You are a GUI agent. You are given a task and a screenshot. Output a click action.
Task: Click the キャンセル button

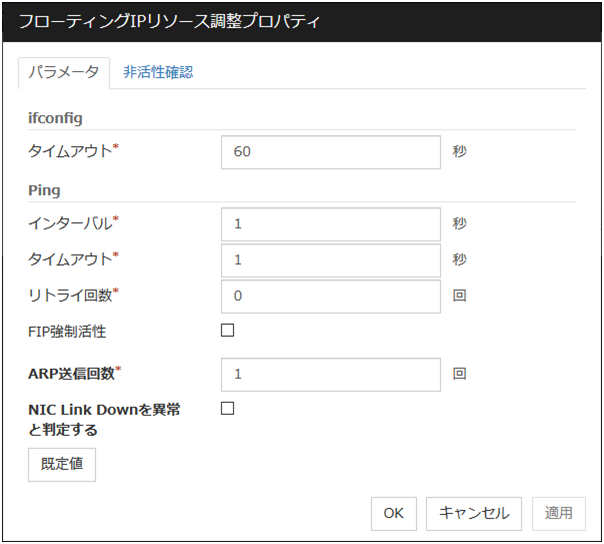pyautogui.click(x=474, y=513)
